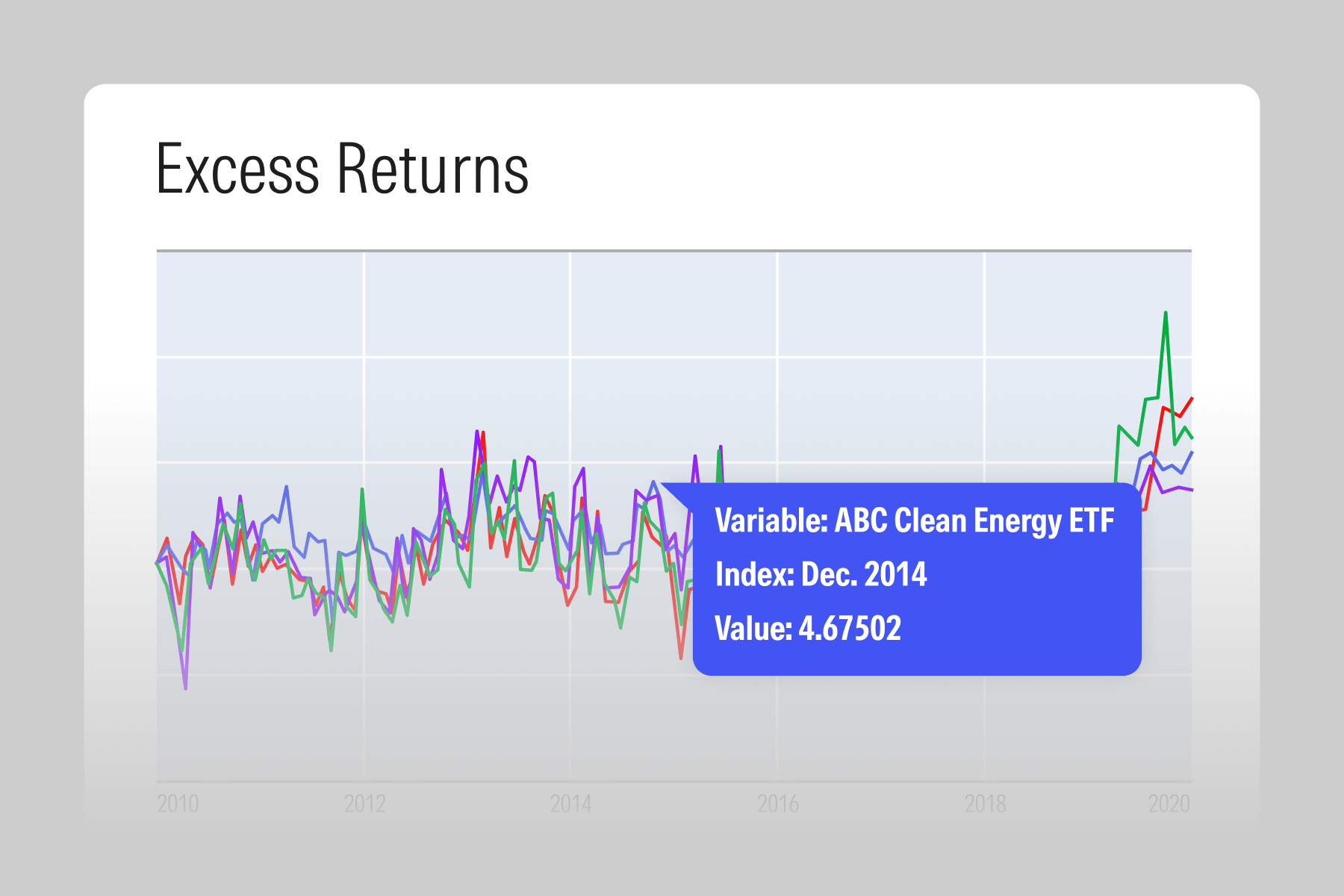Select the 2012 x-axis label
Screen dimensions: 1344x896
(x=364, y=803)
